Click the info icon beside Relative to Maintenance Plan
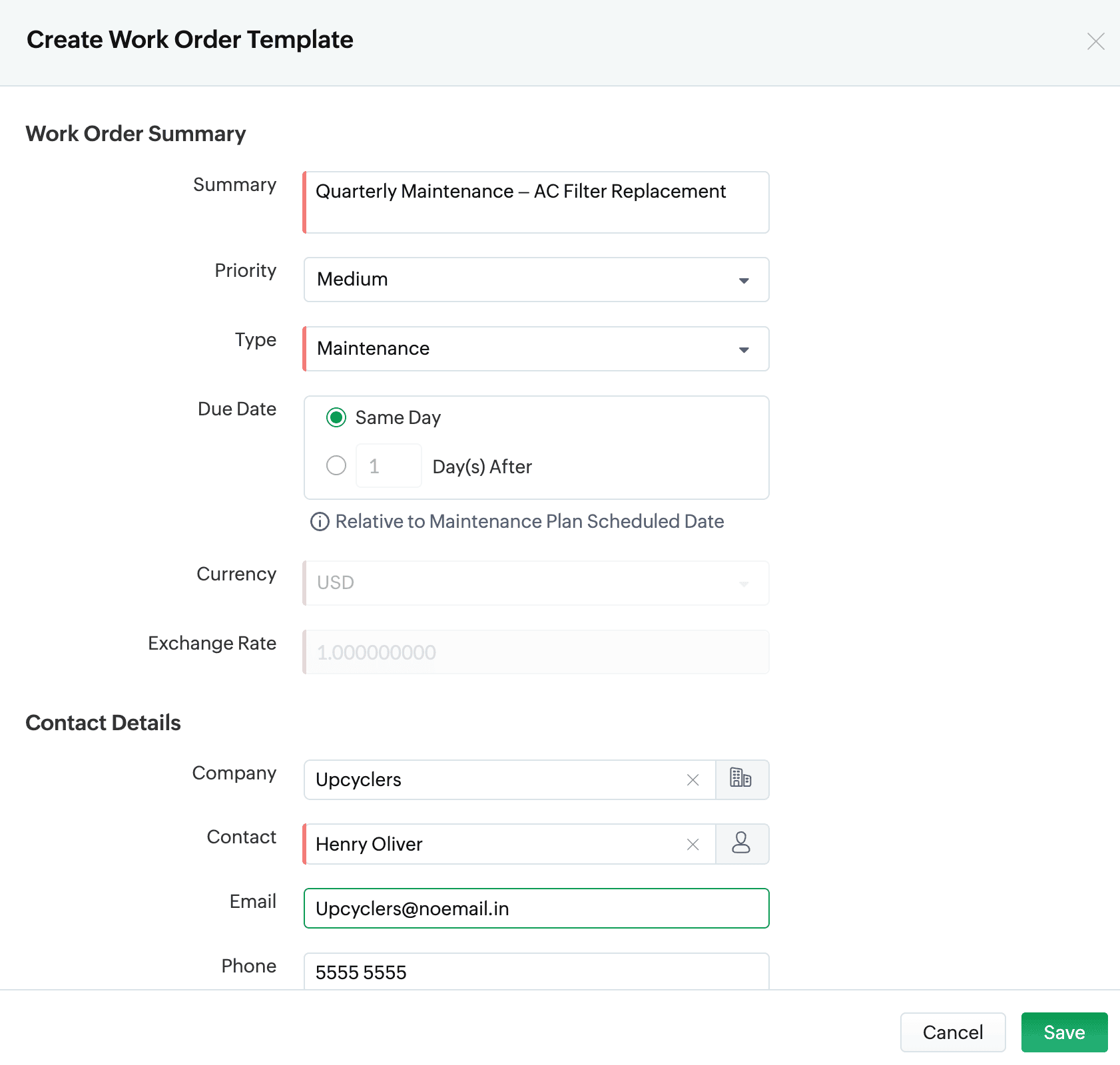 click(x=320, y=522)
